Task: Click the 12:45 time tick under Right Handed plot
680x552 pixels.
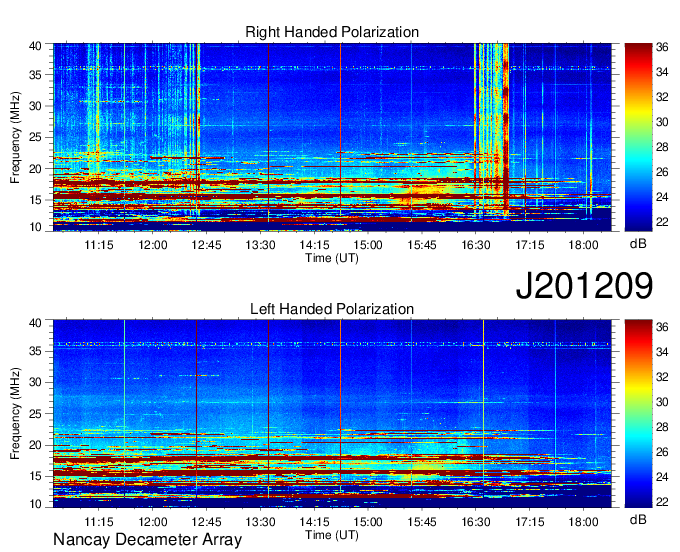Action: tap(206, 245)
